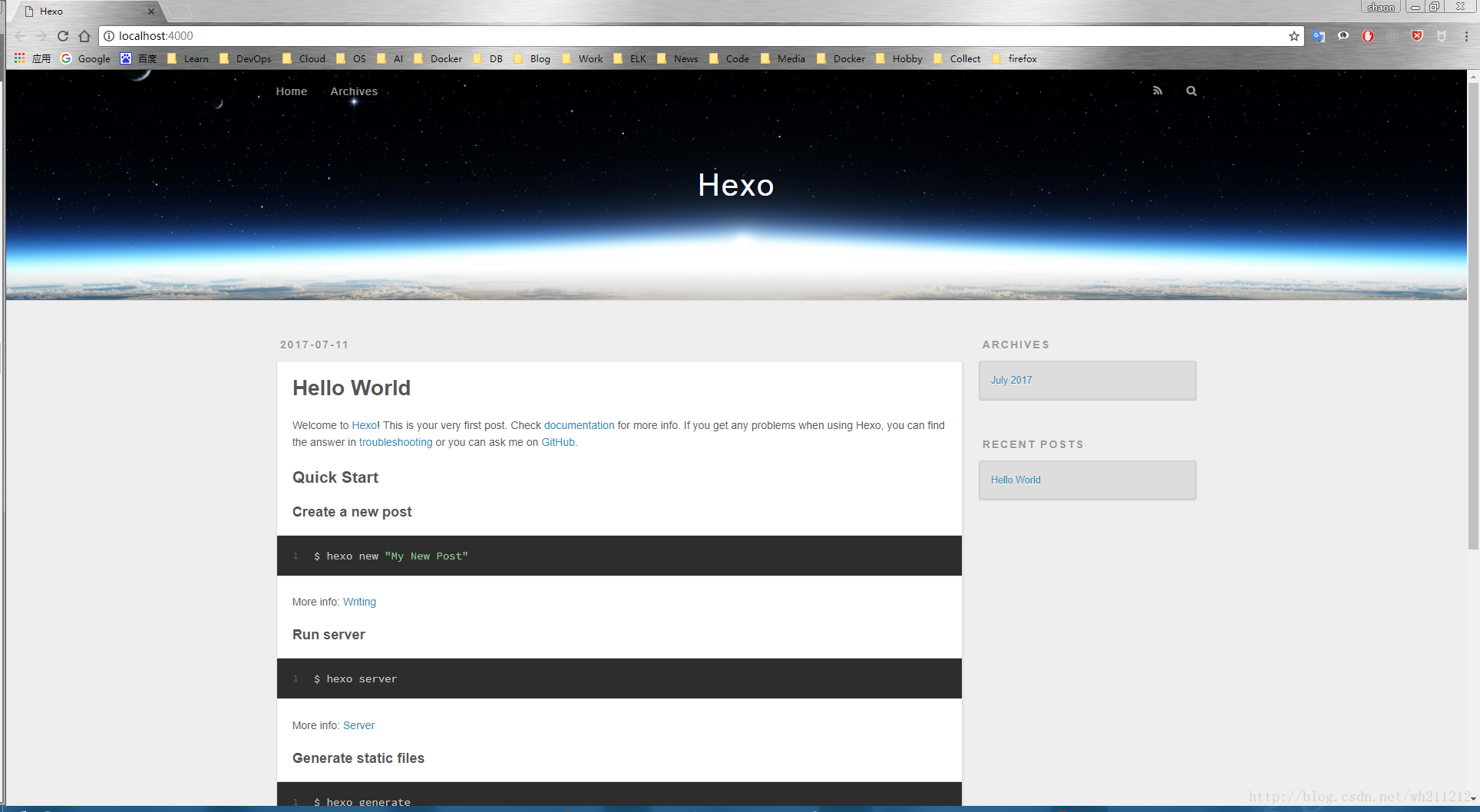
Task: Click the Create a new post heading
Action: (x=352, y=512)
